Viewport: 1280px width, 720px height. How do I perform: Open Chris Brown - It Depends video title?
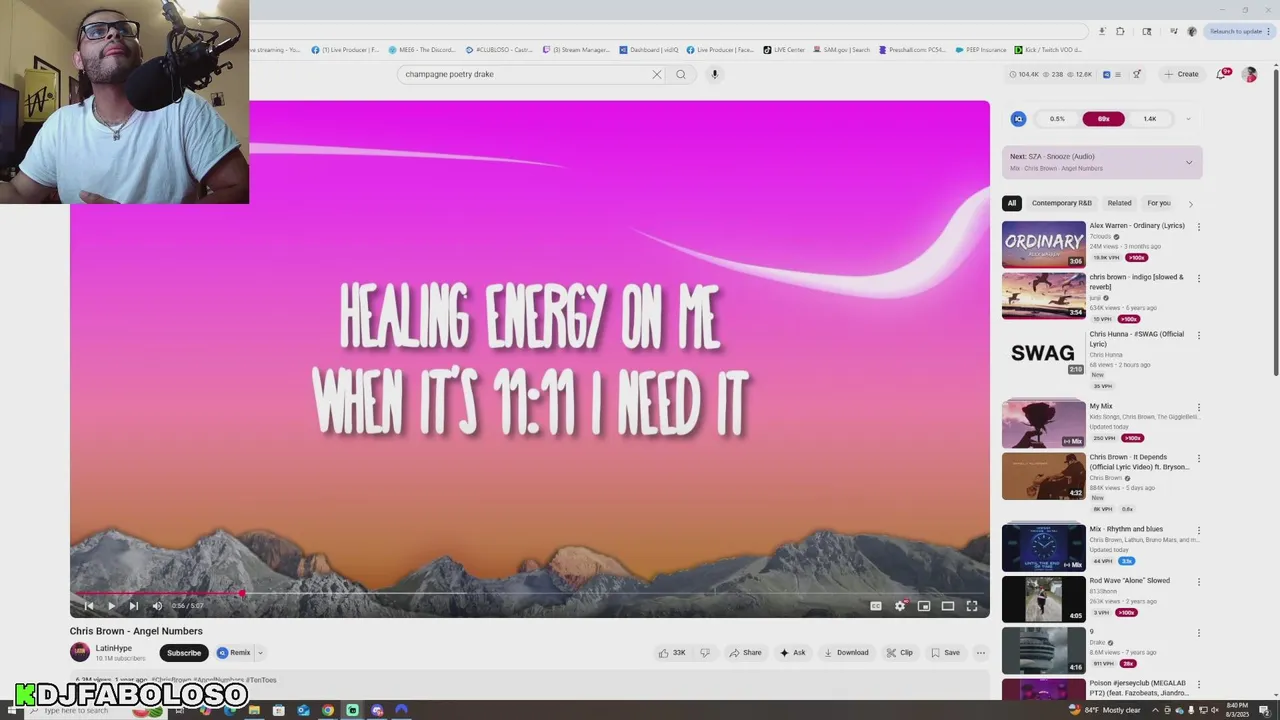coord(1139,462)
